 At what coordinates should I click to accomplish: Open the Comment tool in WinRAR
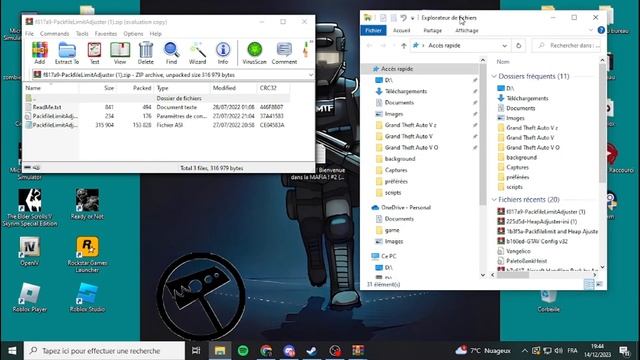coord(284,53)
